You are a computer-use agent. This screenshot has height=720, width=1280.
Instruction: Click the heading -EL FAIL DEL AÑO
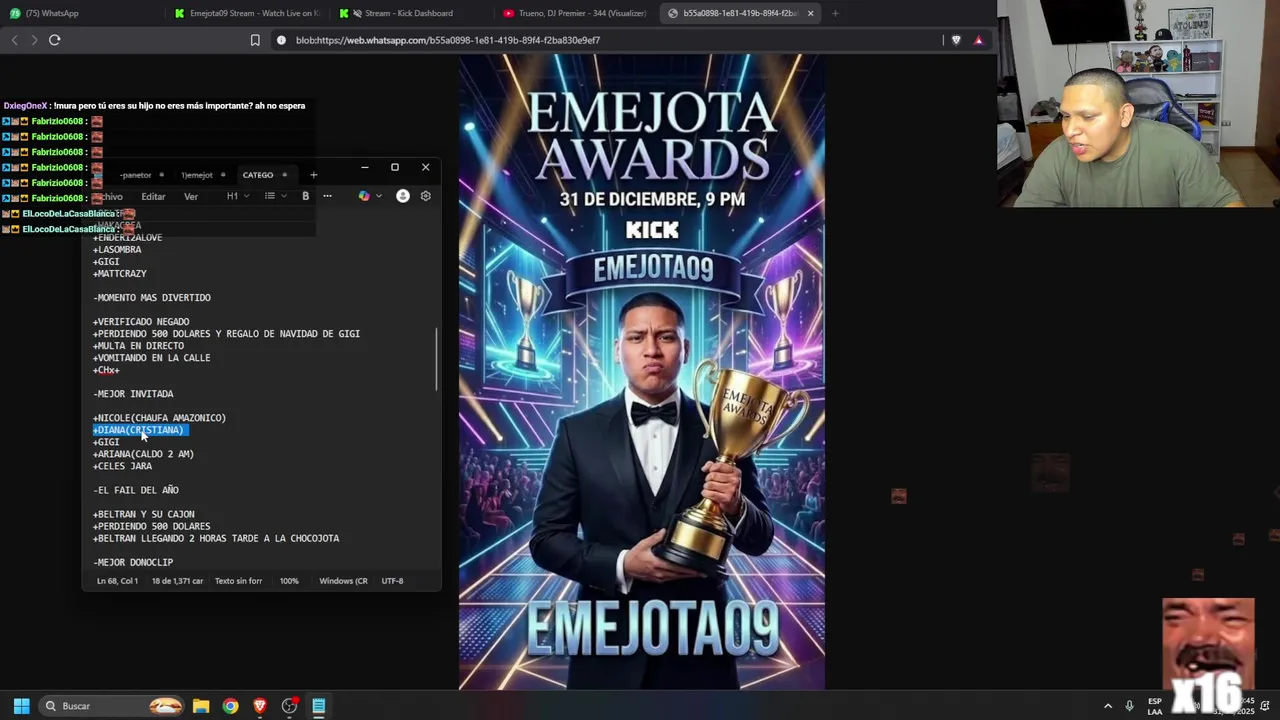click(136, 490)
